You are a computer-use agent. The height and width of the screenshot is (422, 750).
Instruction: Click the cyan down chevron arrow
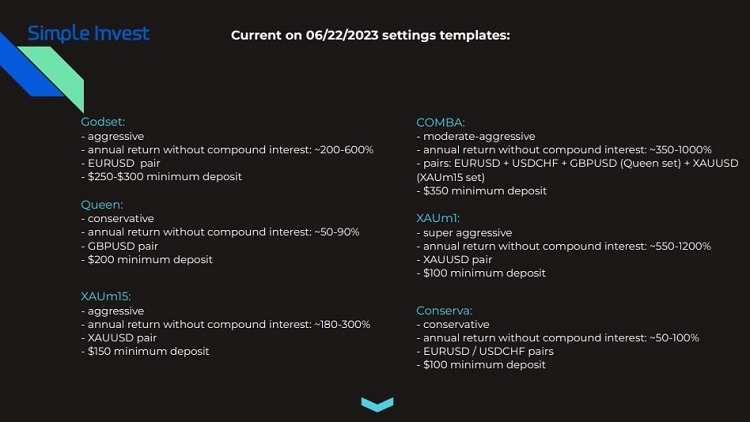[x=377, y=404]
